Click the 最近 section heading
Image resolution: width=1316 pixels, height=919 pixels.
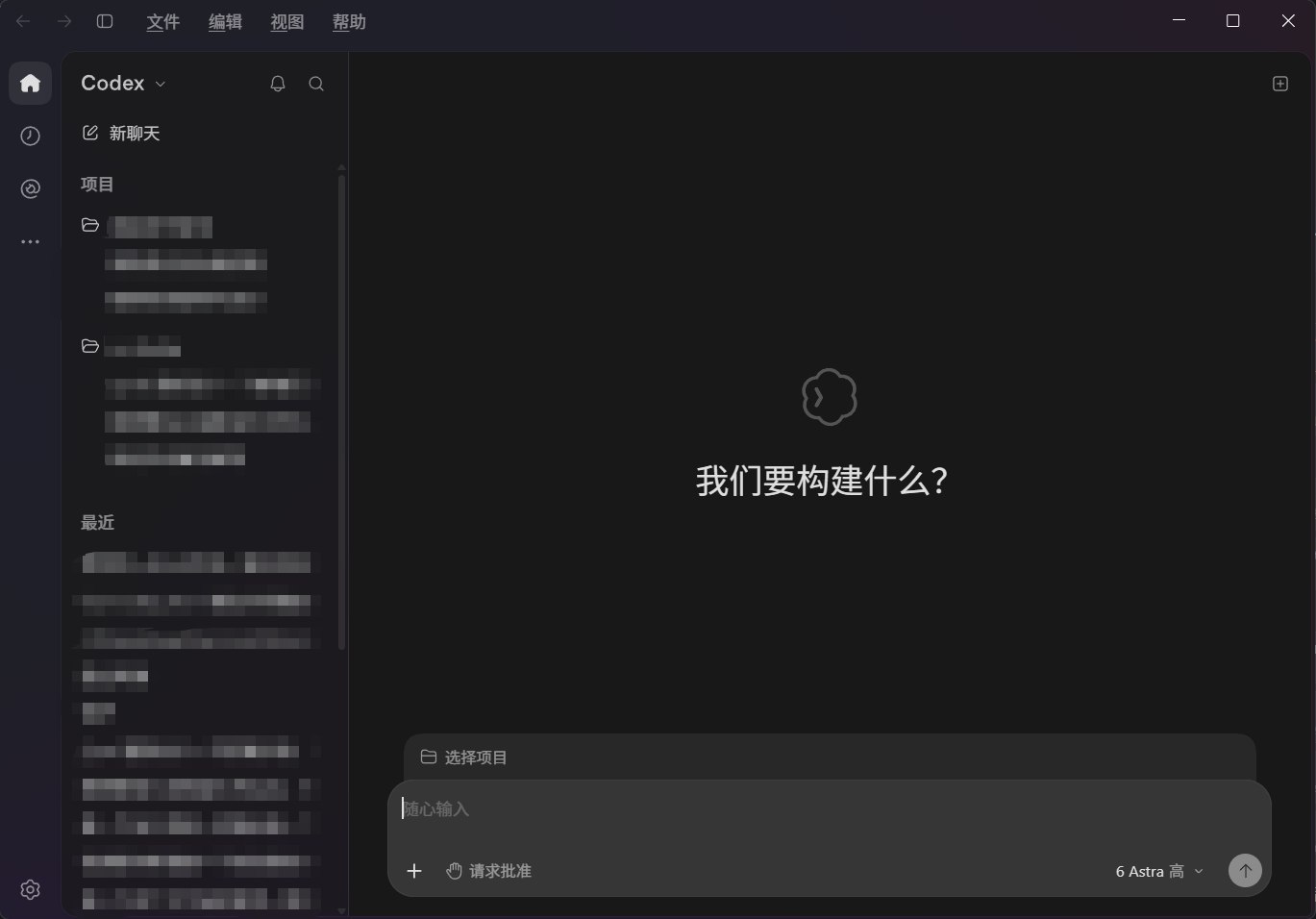(x=97, y=522)
